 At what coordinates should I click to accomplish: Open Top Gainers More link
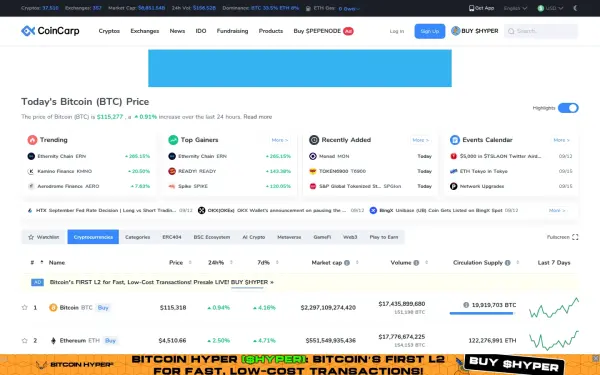280,140
